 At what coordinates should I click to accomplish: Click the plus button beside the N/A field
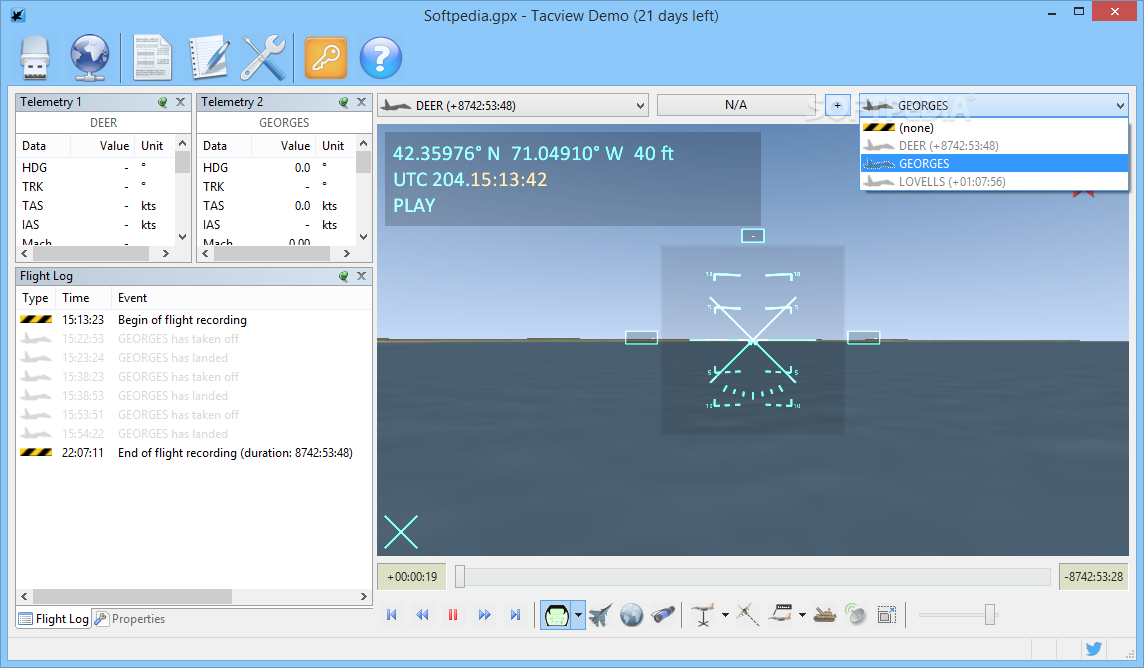[x=837, y=106]
